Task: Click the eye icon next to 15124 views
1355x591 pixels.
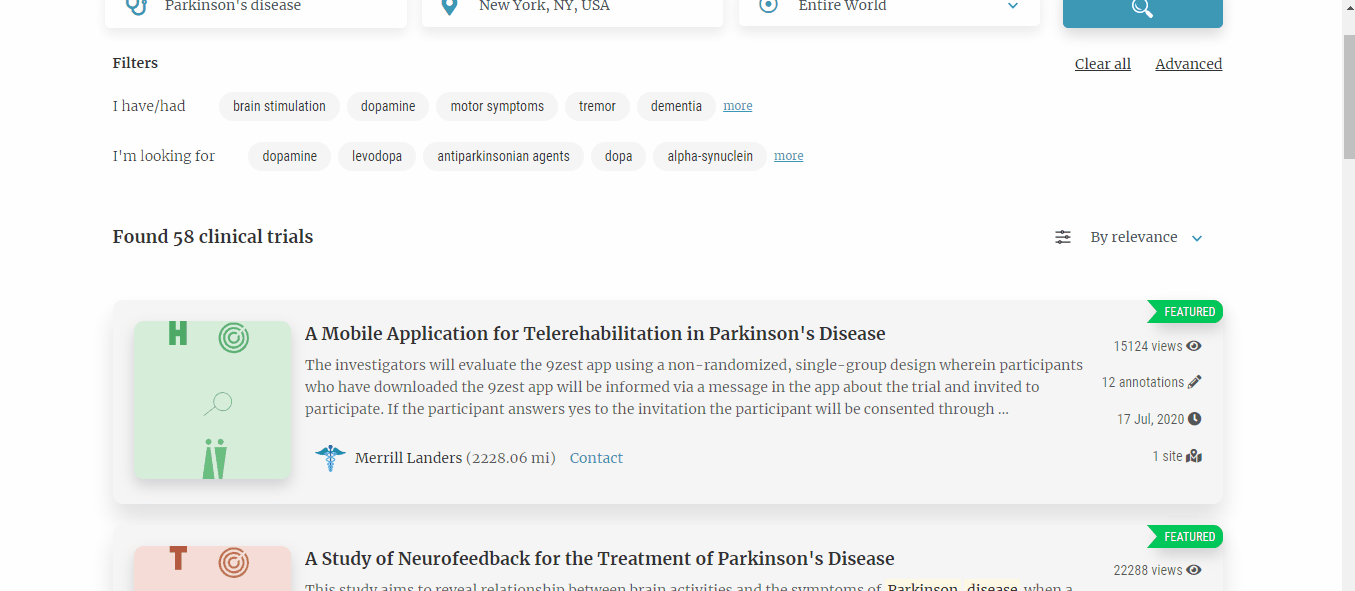Action: click(x=1193, y=345)
